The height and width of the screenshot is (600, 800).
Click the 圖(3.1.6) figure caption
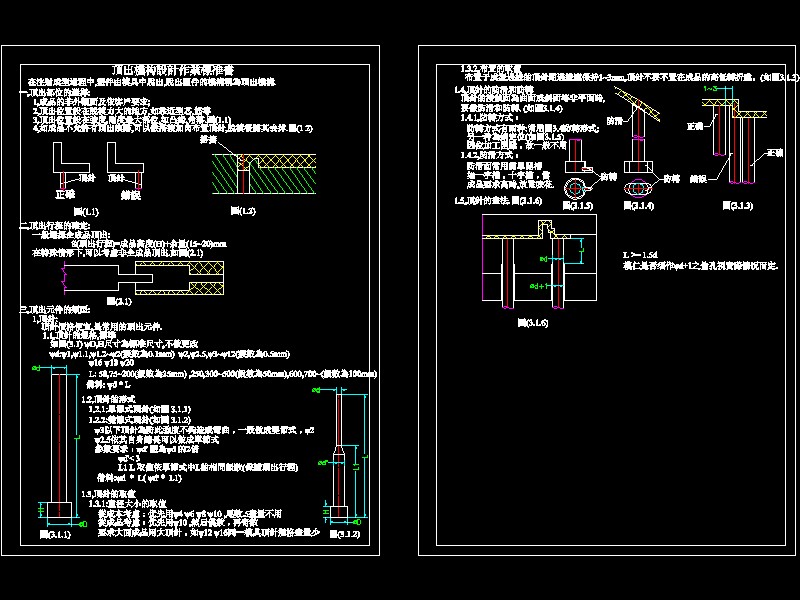pyautogui.click(x=534, y=321)
